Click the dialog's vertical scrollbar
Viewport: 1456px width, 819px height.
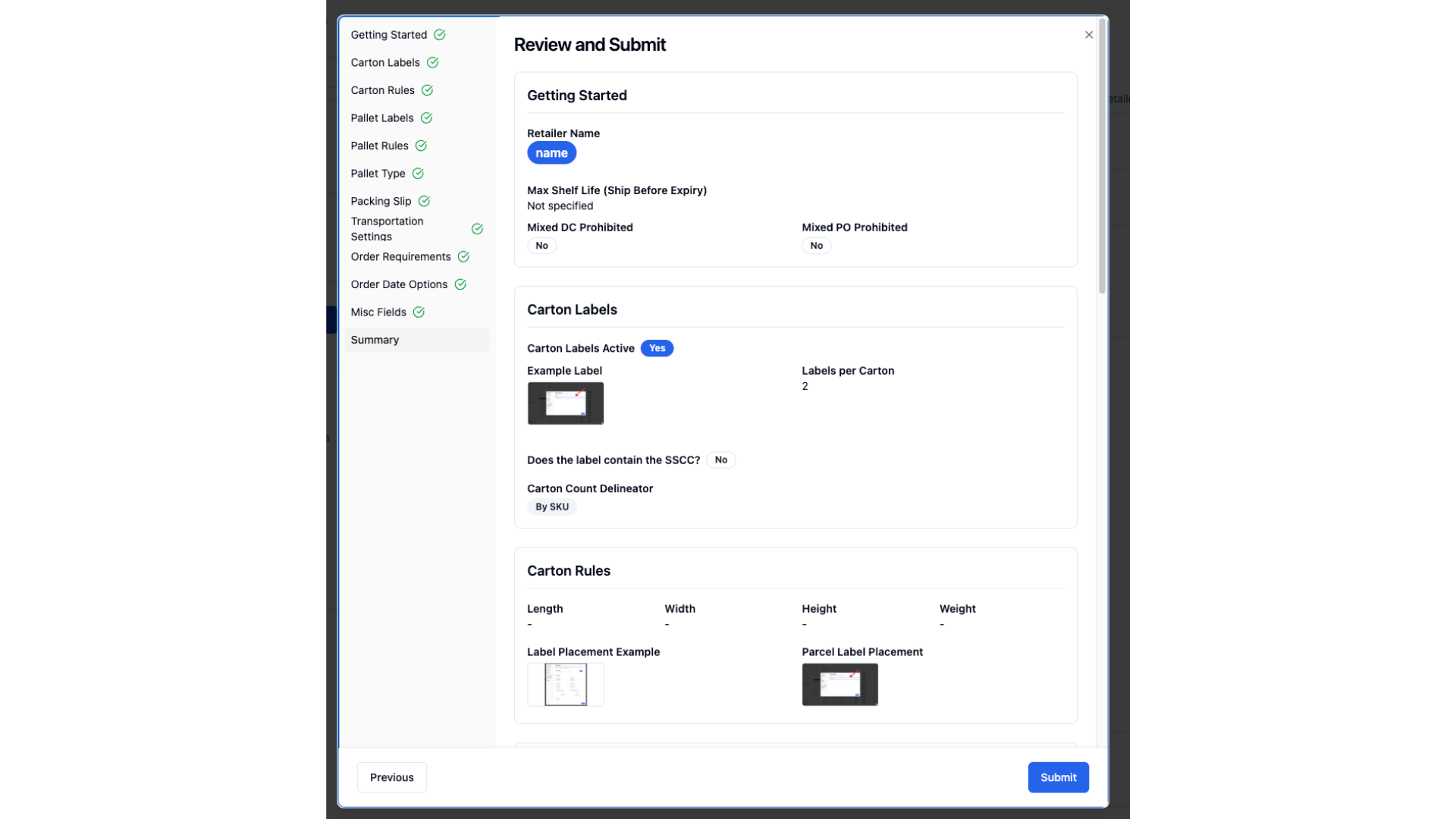point(1102,155)
